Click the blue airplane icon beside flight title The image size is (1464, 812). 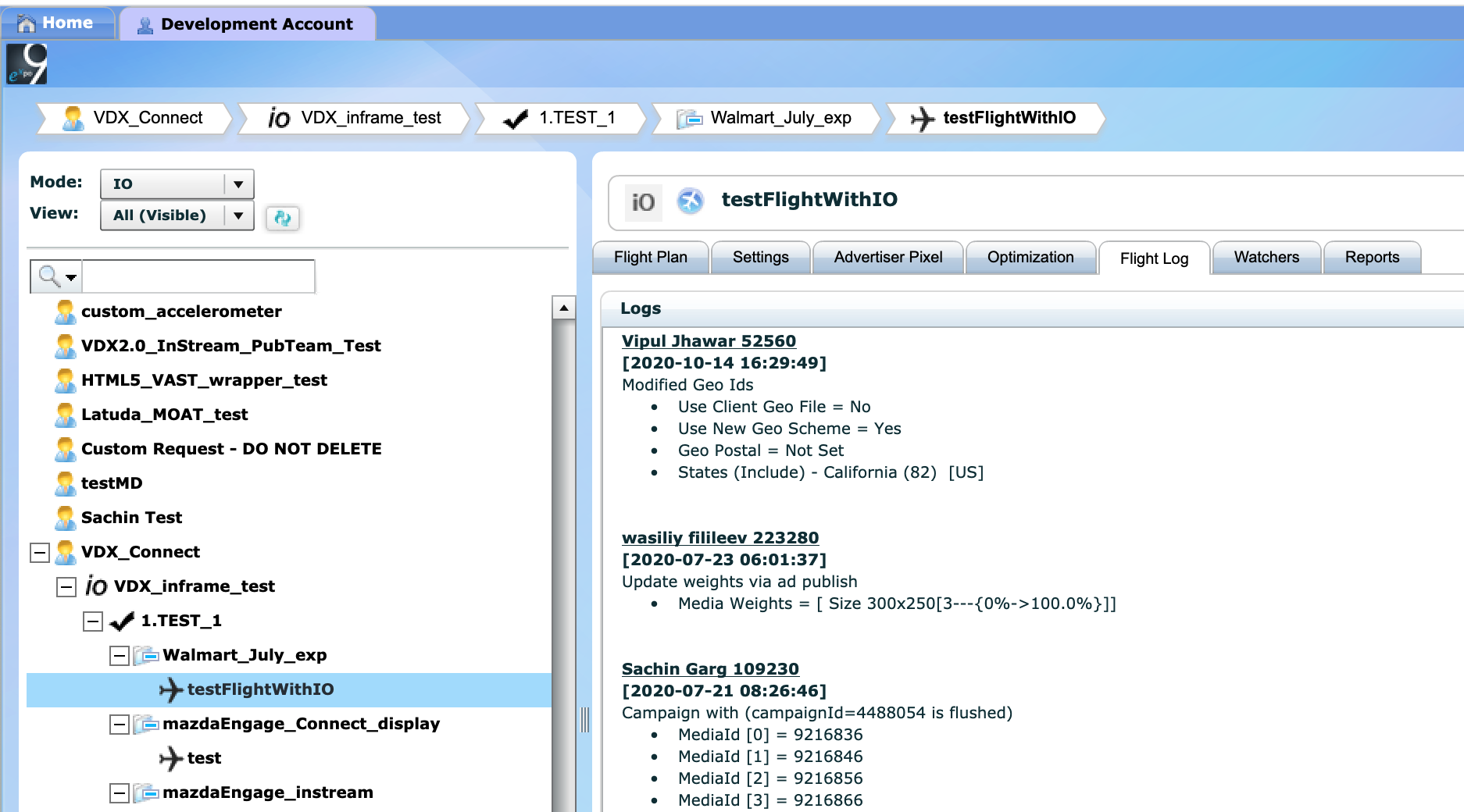pyautogui.click(x=690, y=201)
